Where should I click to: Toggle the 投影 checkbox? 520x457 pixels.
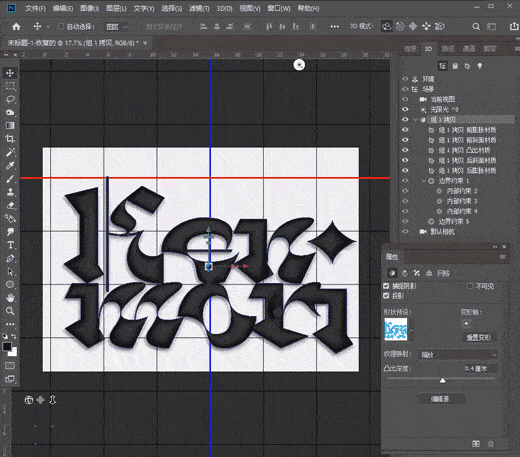(x=386, y=296)
